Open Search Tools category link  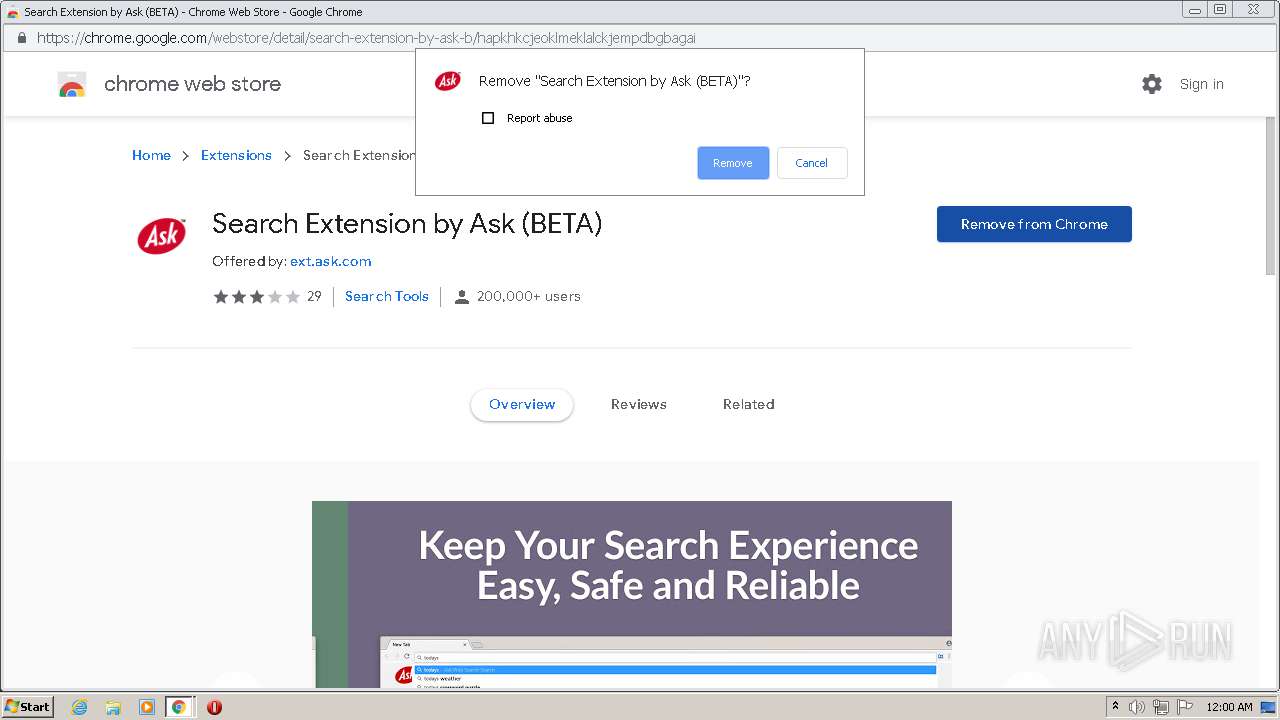point(387,296)
